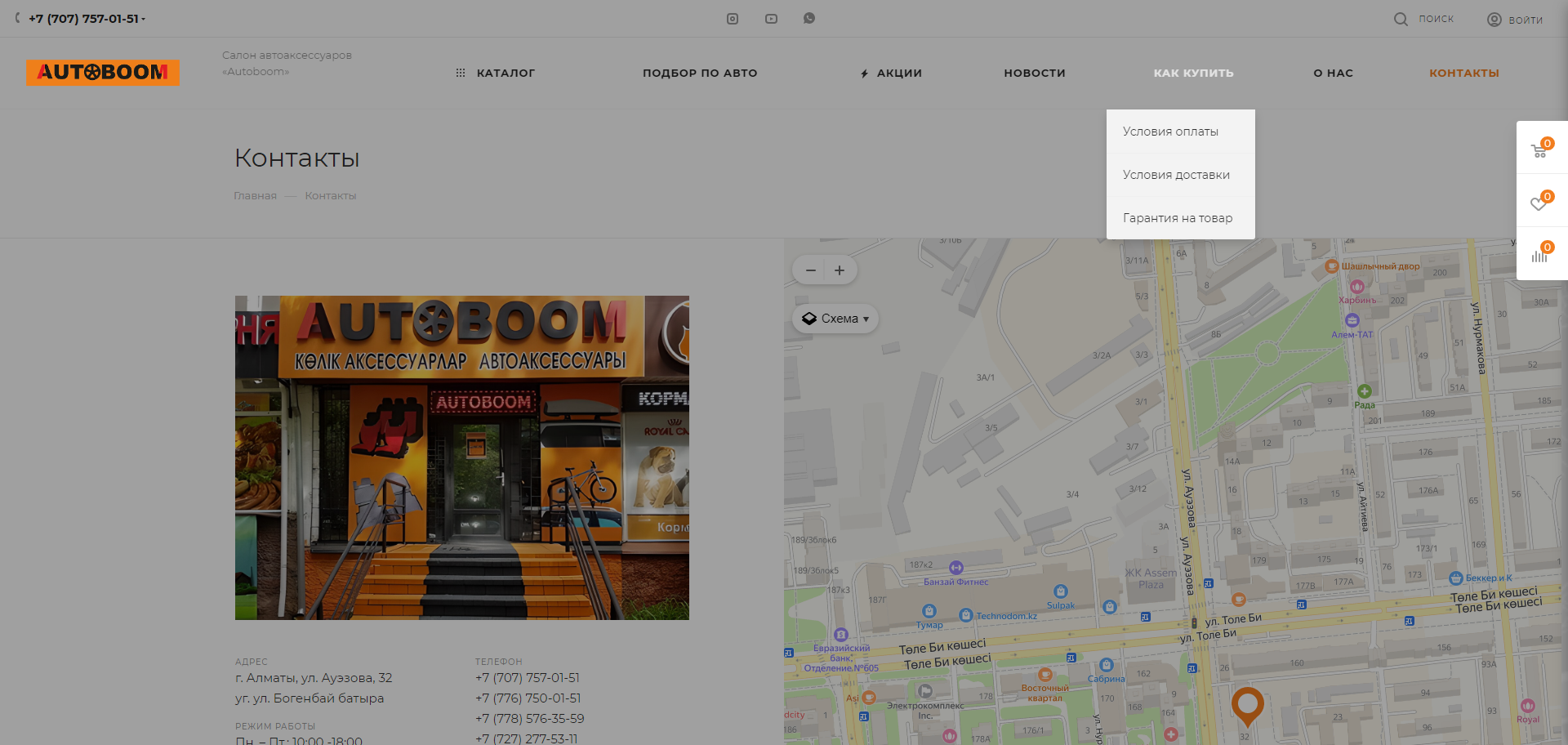The image size is (1568, 745).
Task: Click the Рада pharmacy marker on the map
Action: pyautogui.click(x=1364, y=391)
